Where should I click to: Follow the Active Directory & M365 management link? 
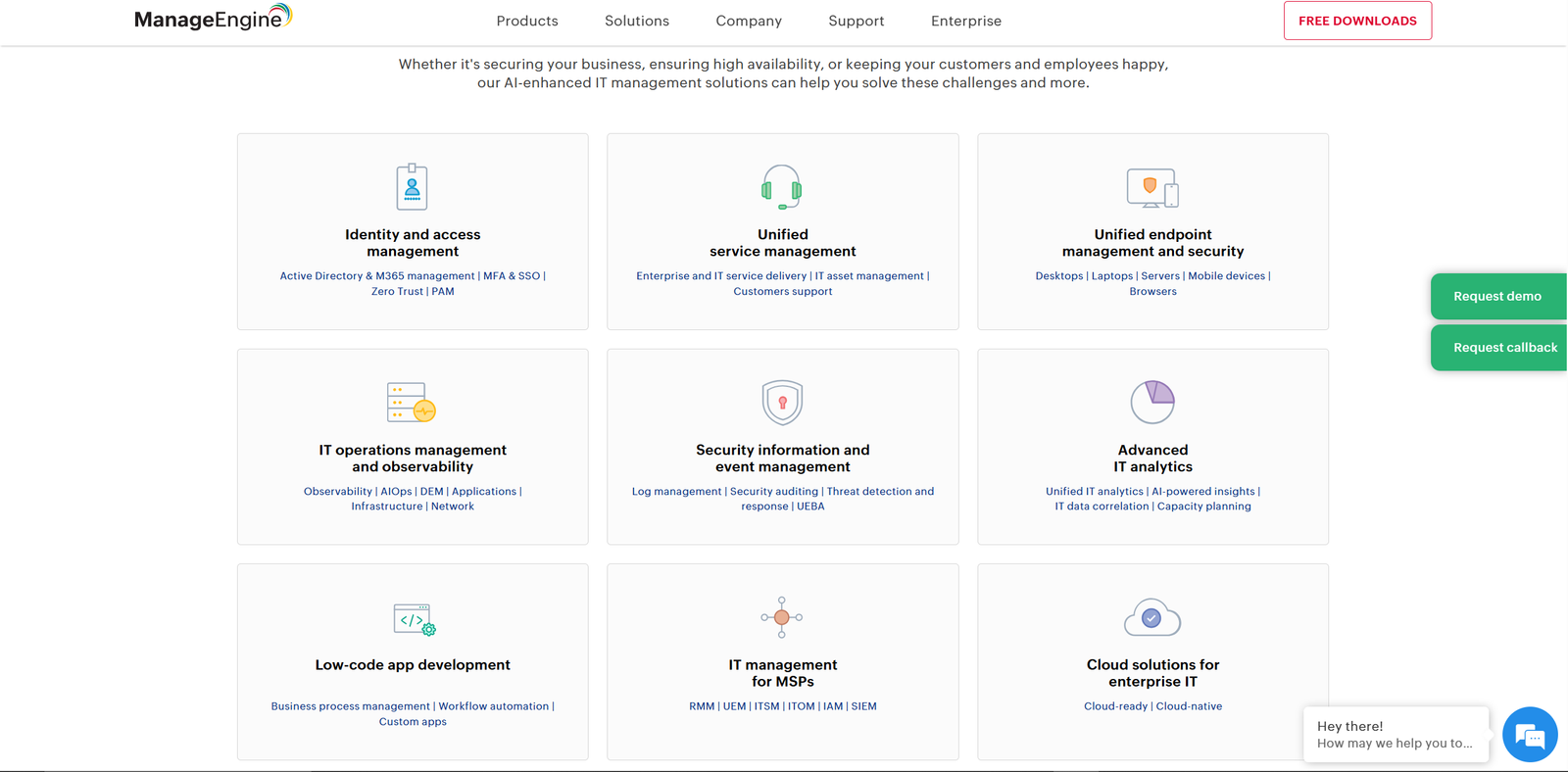point(377,276)
